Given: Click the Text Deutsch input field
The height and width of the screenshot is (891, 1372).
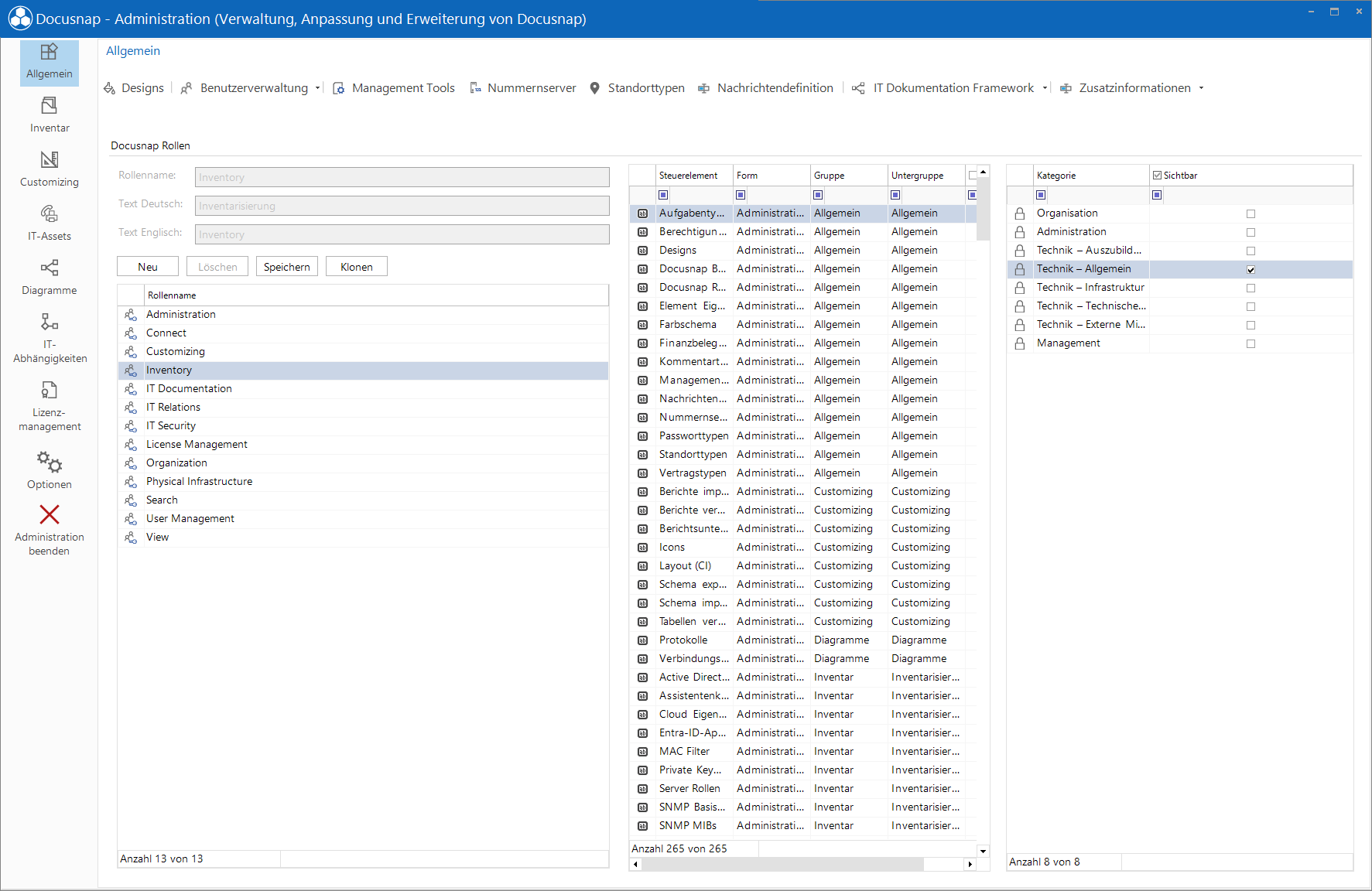Looking at the screenshot, I should pos(402,206).
